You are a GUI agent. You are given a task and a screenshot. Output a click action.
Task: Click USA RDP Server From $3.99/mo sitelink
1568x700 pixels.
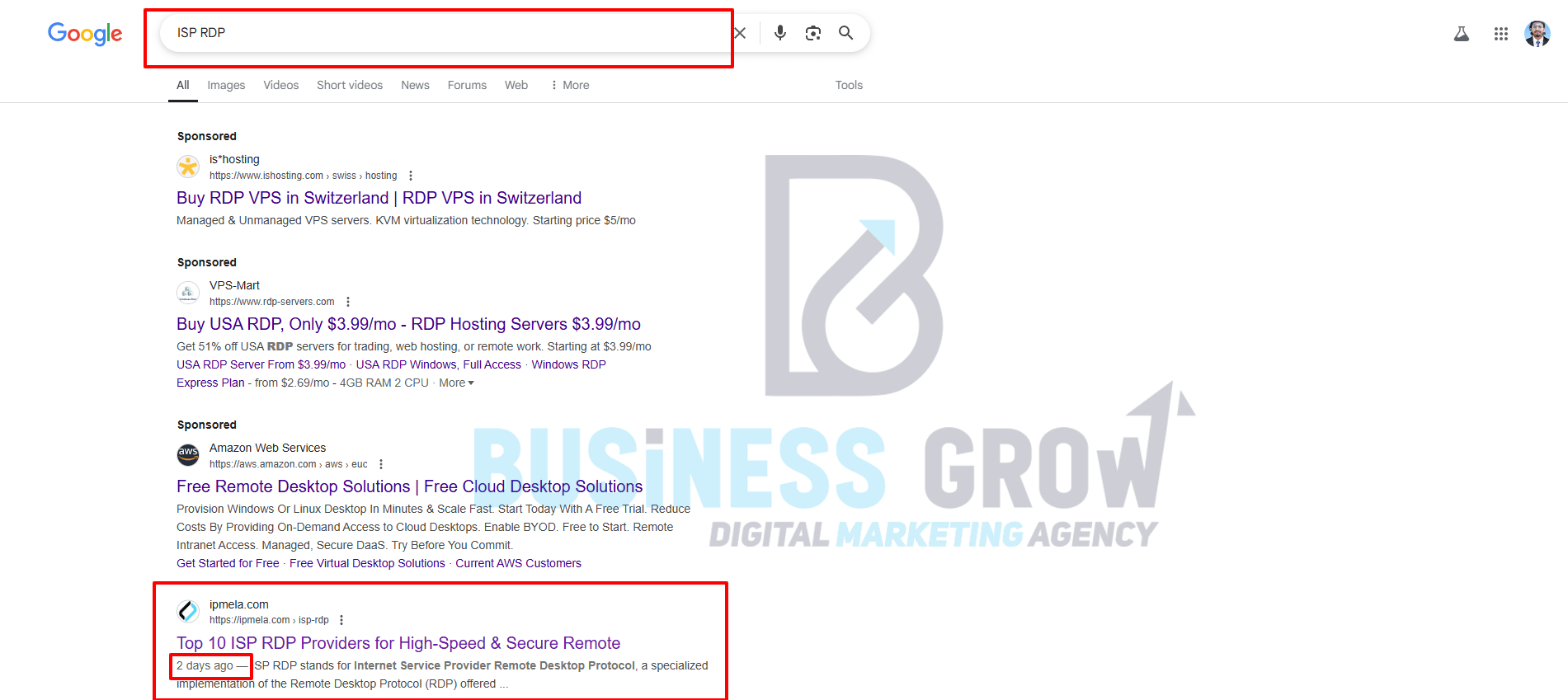[261, 364]
